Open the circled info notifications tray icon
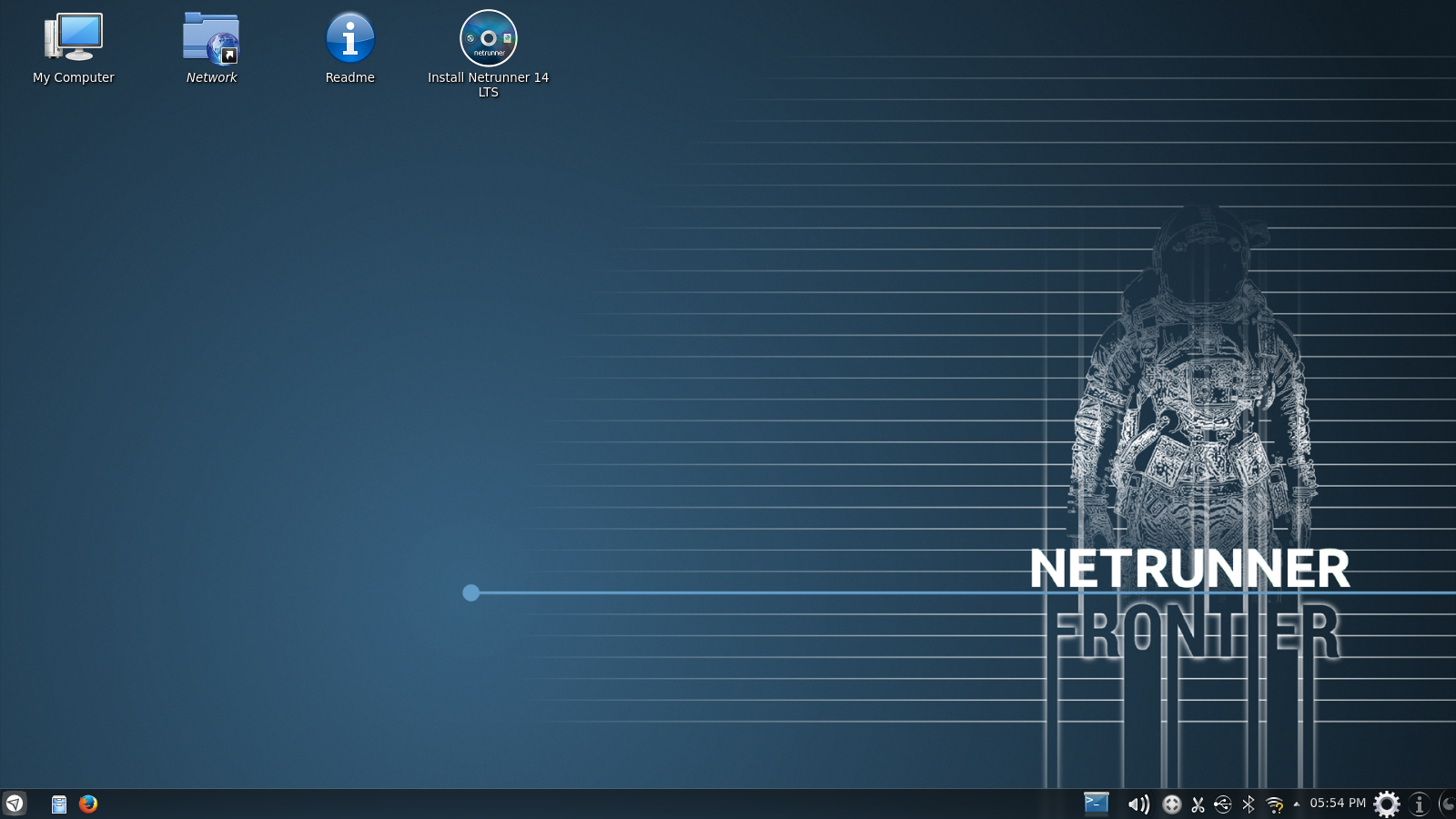 tap(1418, 804)
